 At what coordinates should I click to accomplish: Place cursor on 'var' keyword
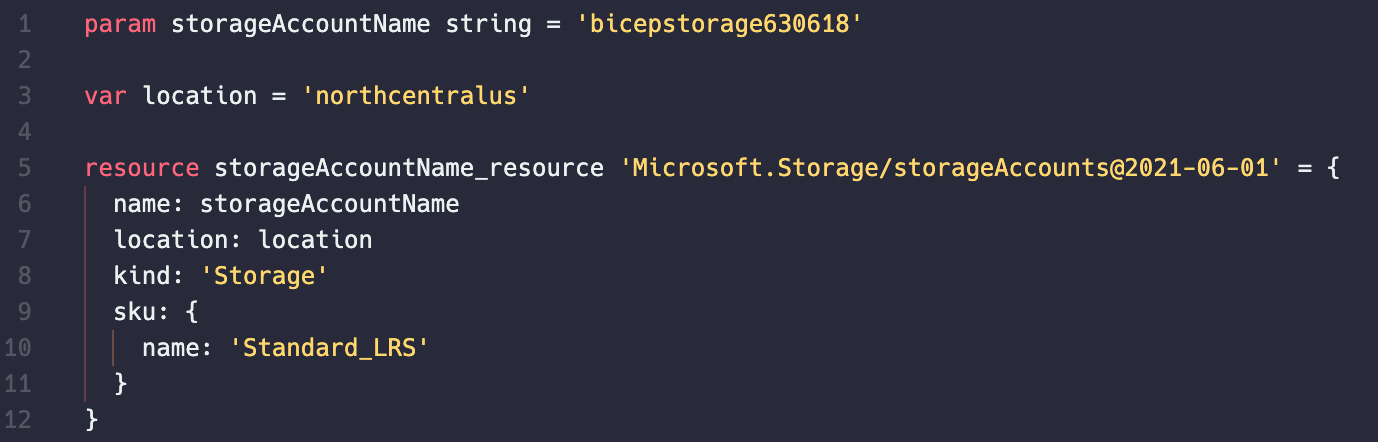point(106,96)
